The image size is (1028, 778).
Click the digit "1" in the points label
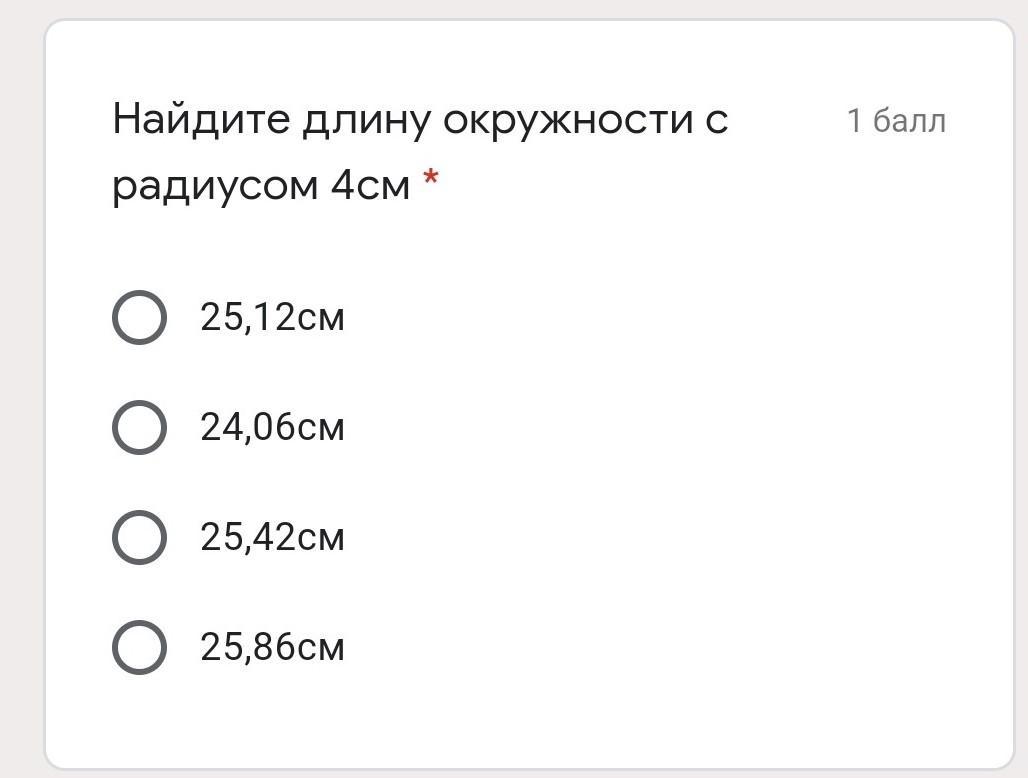coord(854,121)
